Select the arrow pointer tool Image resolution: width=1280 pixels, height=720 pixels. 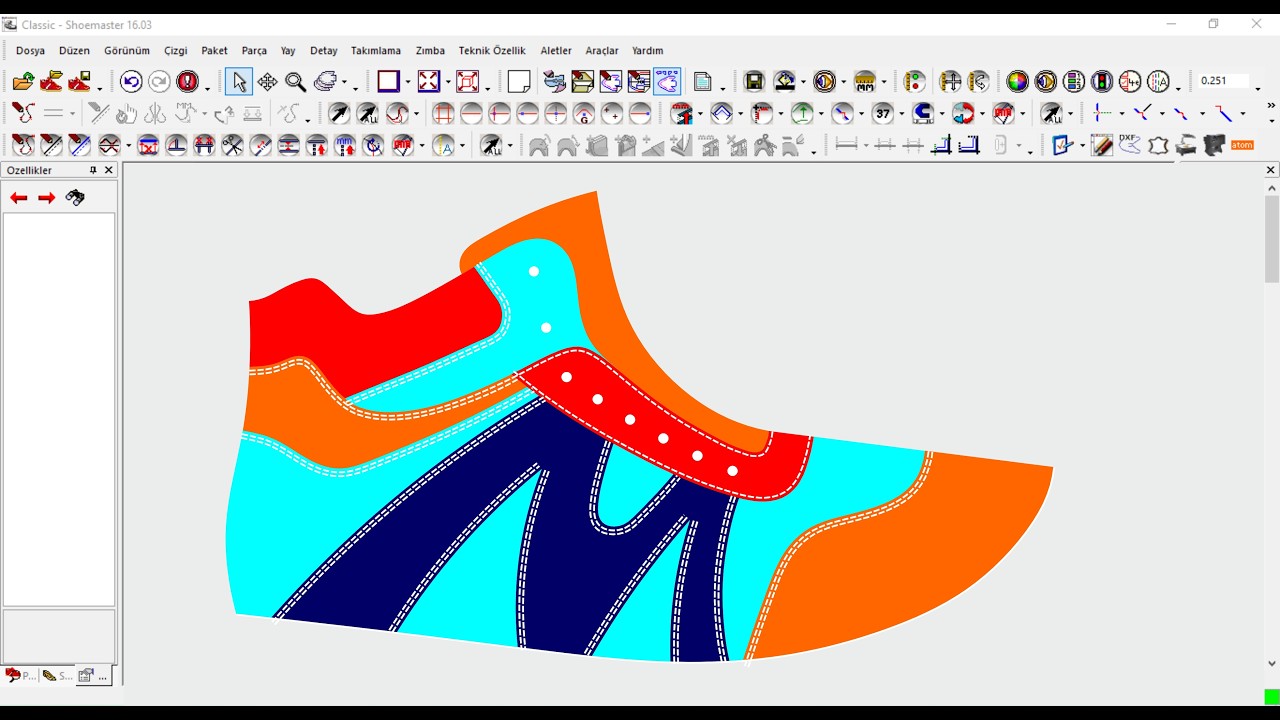[238, 82]
